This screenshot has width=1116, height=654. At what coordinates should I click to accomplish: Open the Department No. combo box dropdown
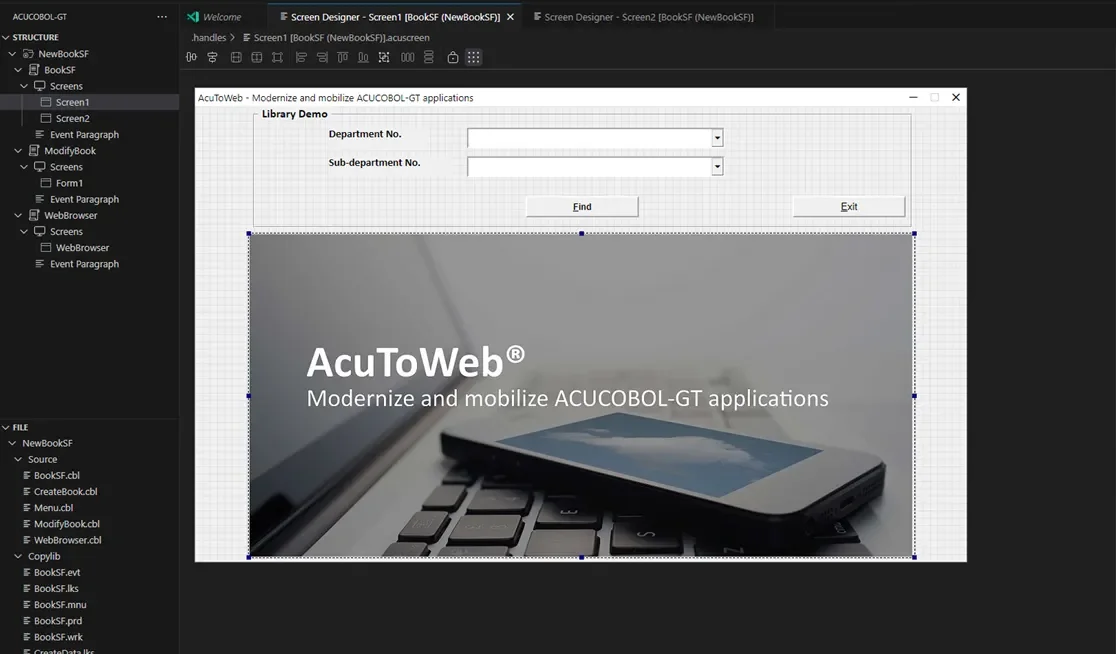(x=717, y=138)
